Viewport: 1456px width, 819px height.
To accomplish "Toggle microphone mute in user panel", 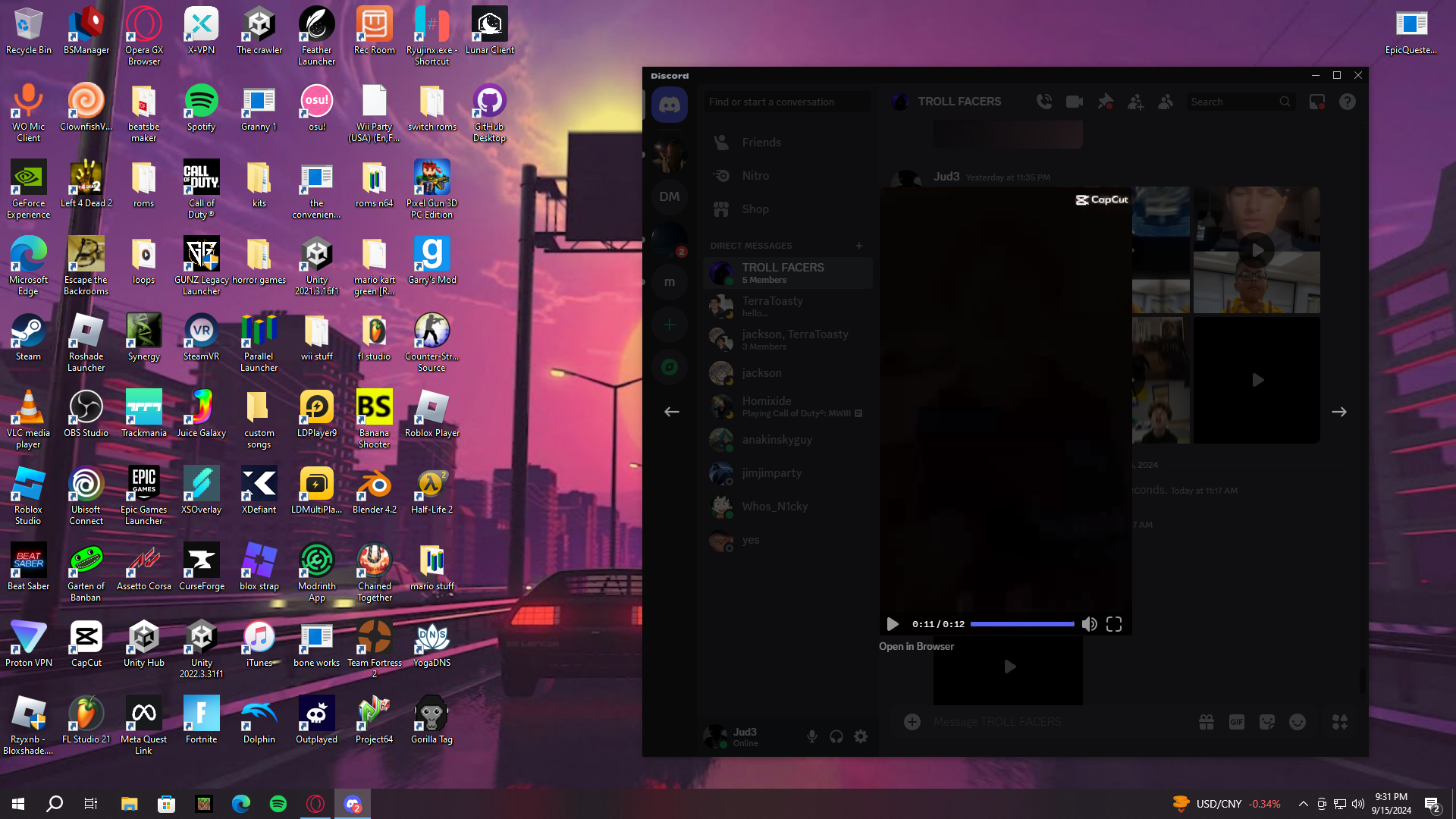I will point(812,736).
